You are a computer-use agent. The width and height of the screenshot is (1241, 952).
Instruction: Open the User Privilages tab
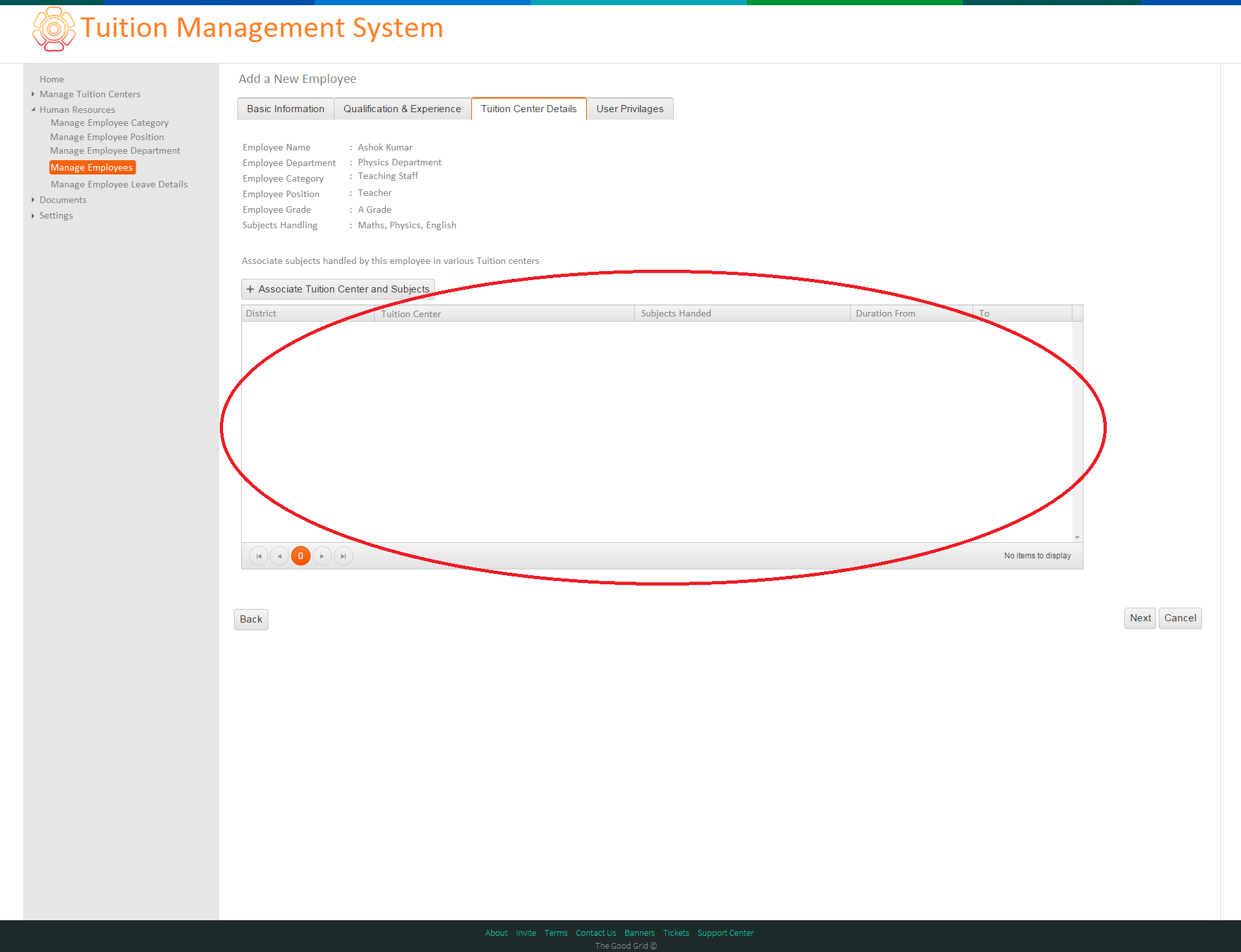pyautogui.click(x=630, y=109)
